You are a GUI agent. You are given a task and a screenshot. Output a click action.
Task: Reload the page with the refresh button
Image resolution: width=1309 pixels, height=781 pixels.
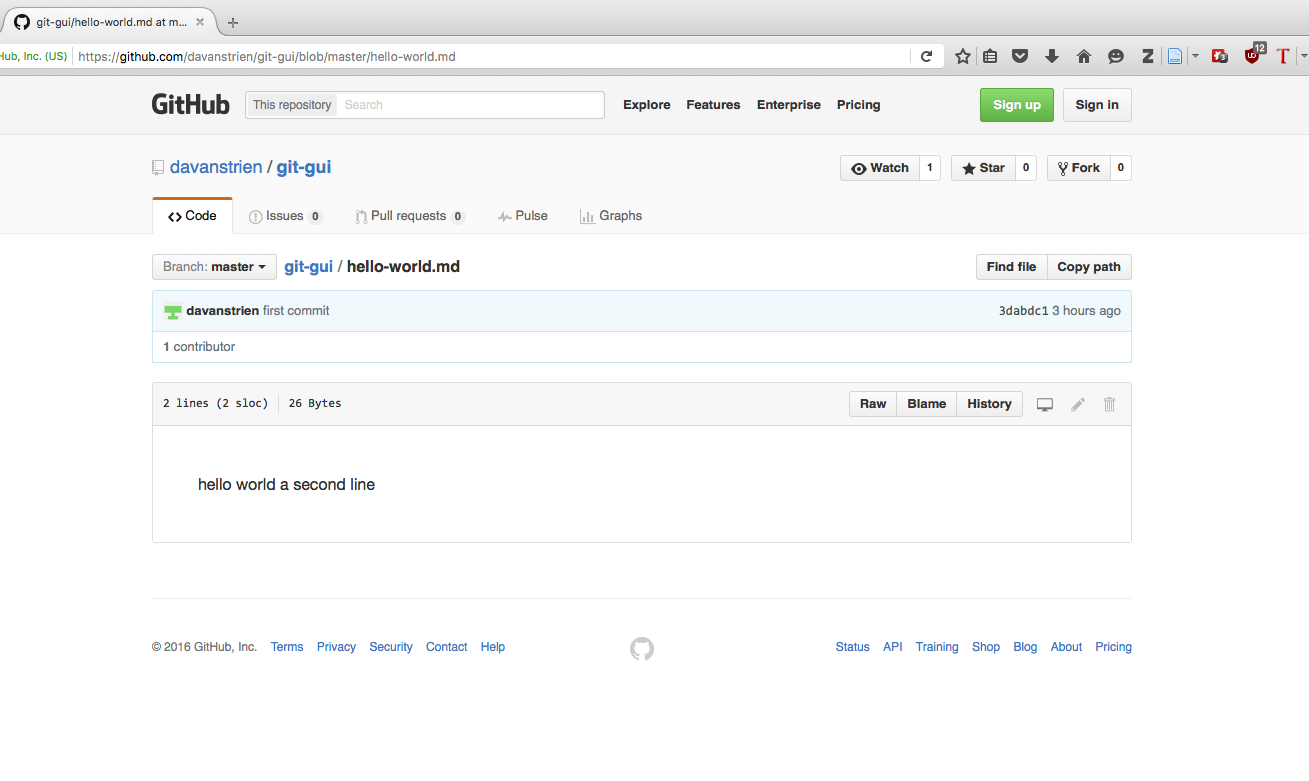click(x=927, y=57)
